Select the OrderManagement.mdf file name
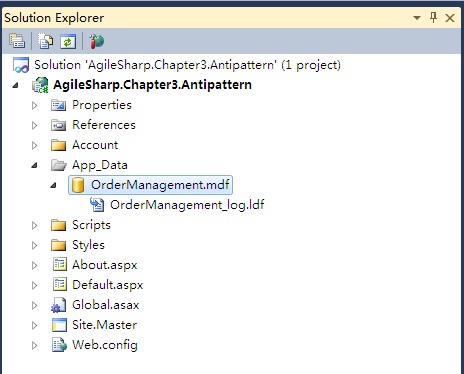This screenshot has width=464, height=374. coord(160,185)
